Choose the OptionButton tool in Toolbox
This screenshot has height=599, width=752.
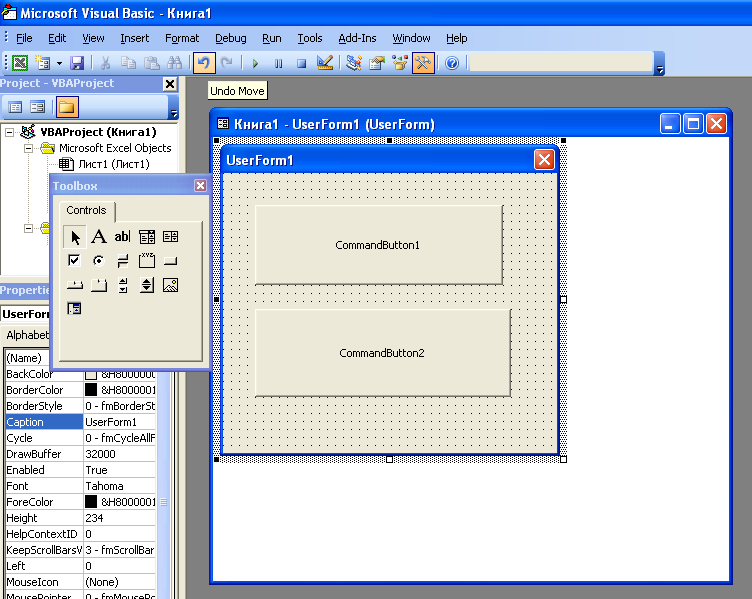(x=98, y=260)
